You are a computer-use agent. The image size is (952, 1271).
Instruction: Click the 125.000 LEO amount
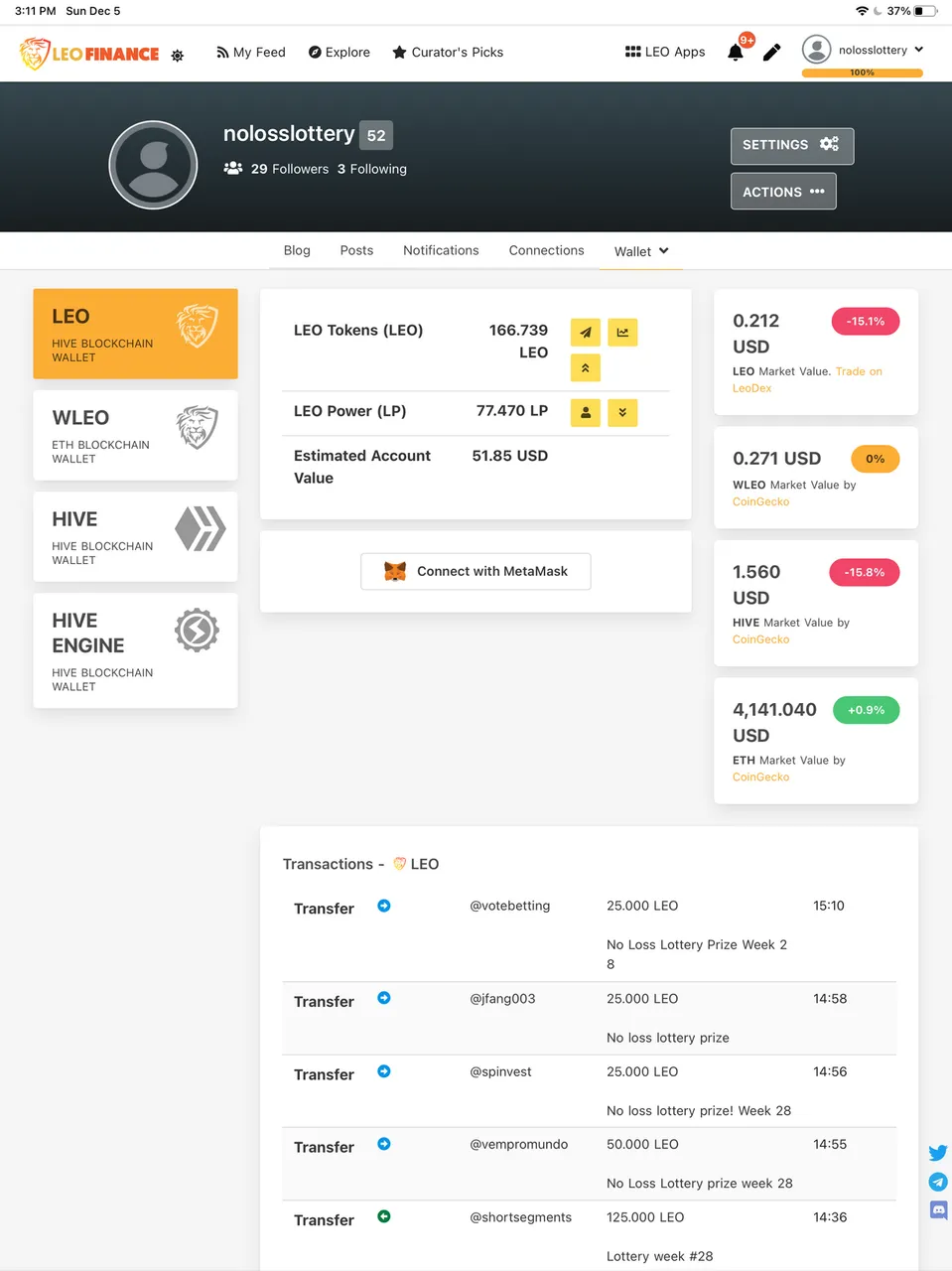[645, 1217]
